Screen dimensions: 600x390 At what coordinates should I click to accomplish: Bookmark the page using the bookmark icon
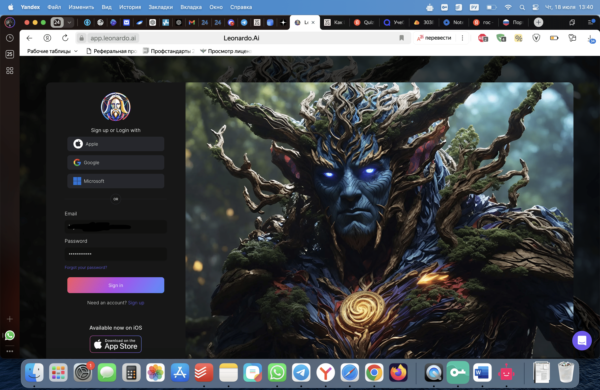click(x=401, y=38)
